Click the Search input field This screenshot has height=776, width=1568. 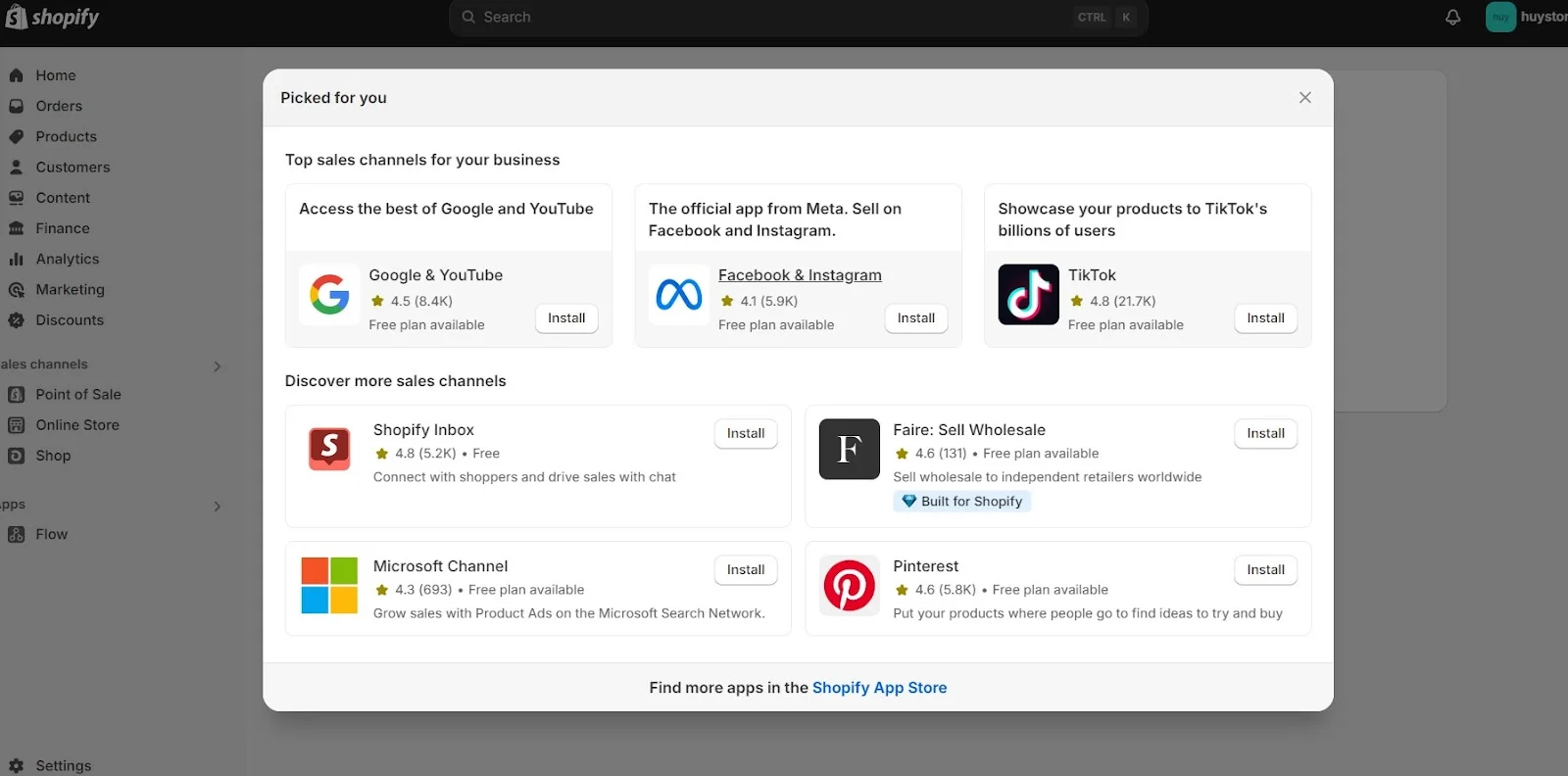[x=799, y=17]
